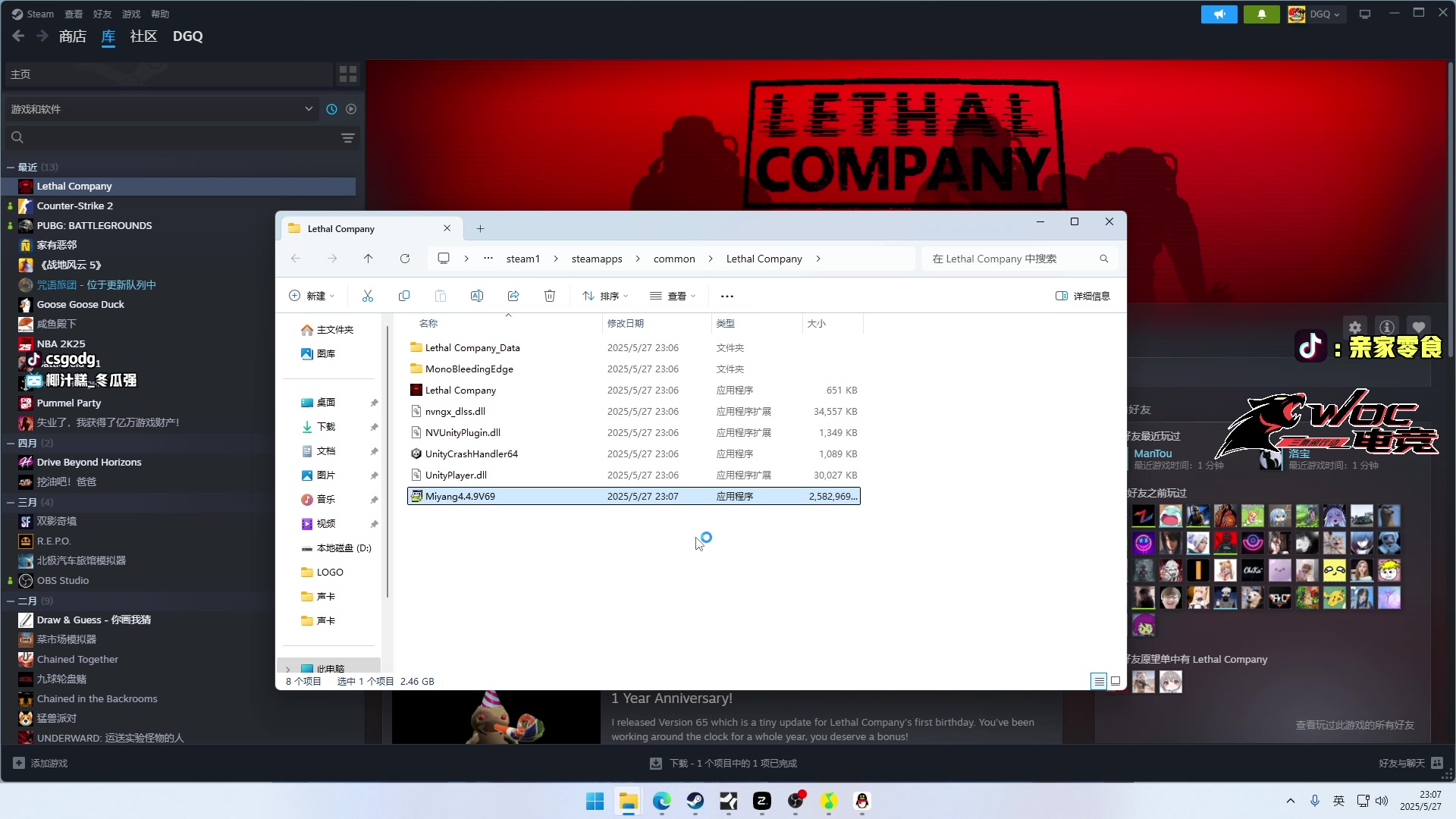1456x819 pixels.
Task: Click Steam's back navigation arrow
Action: pyautogui.click(x=18, y=36)
